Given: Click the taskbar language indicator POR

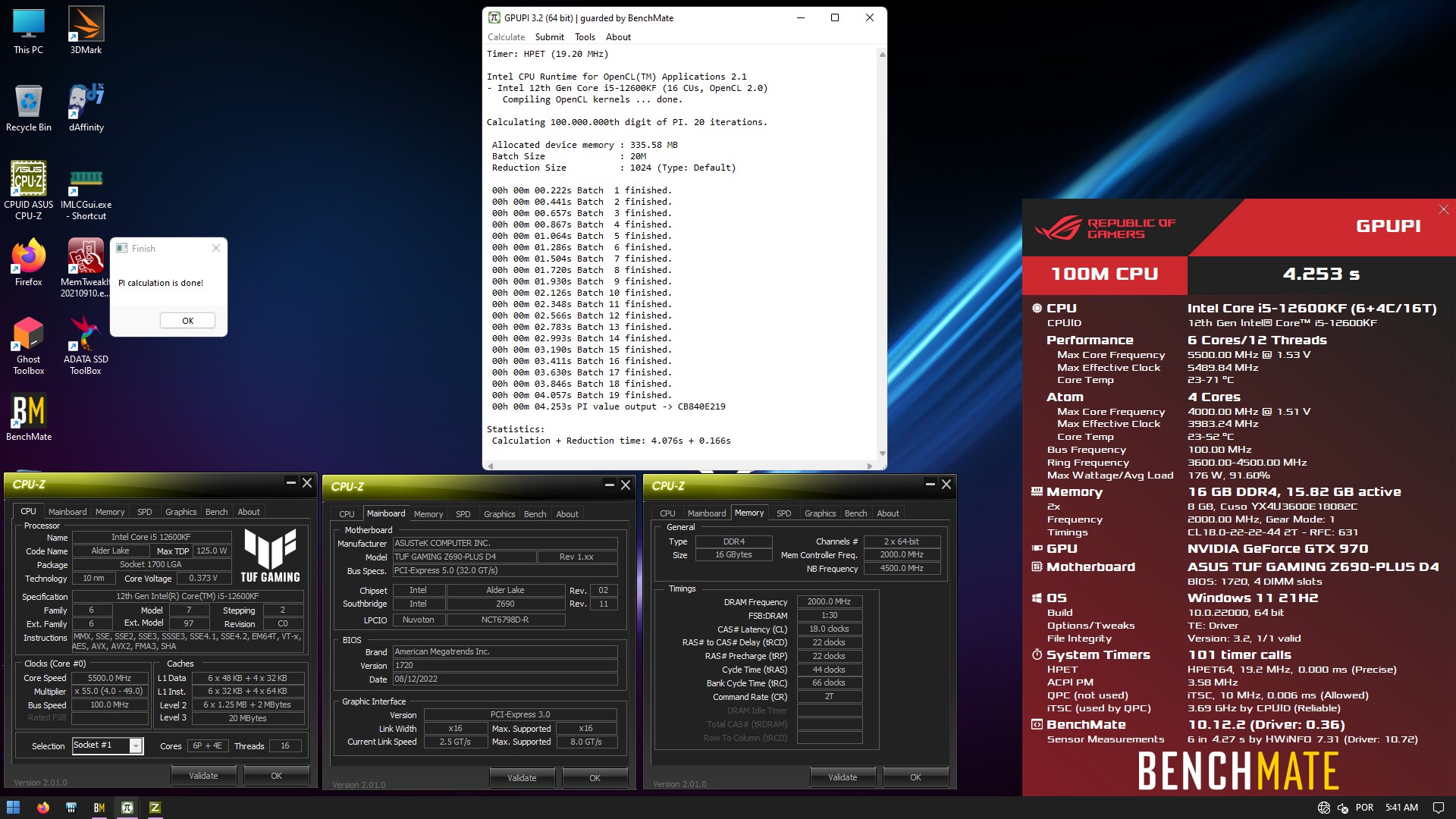Looking at the screenshot, I should click(1364, 808).
